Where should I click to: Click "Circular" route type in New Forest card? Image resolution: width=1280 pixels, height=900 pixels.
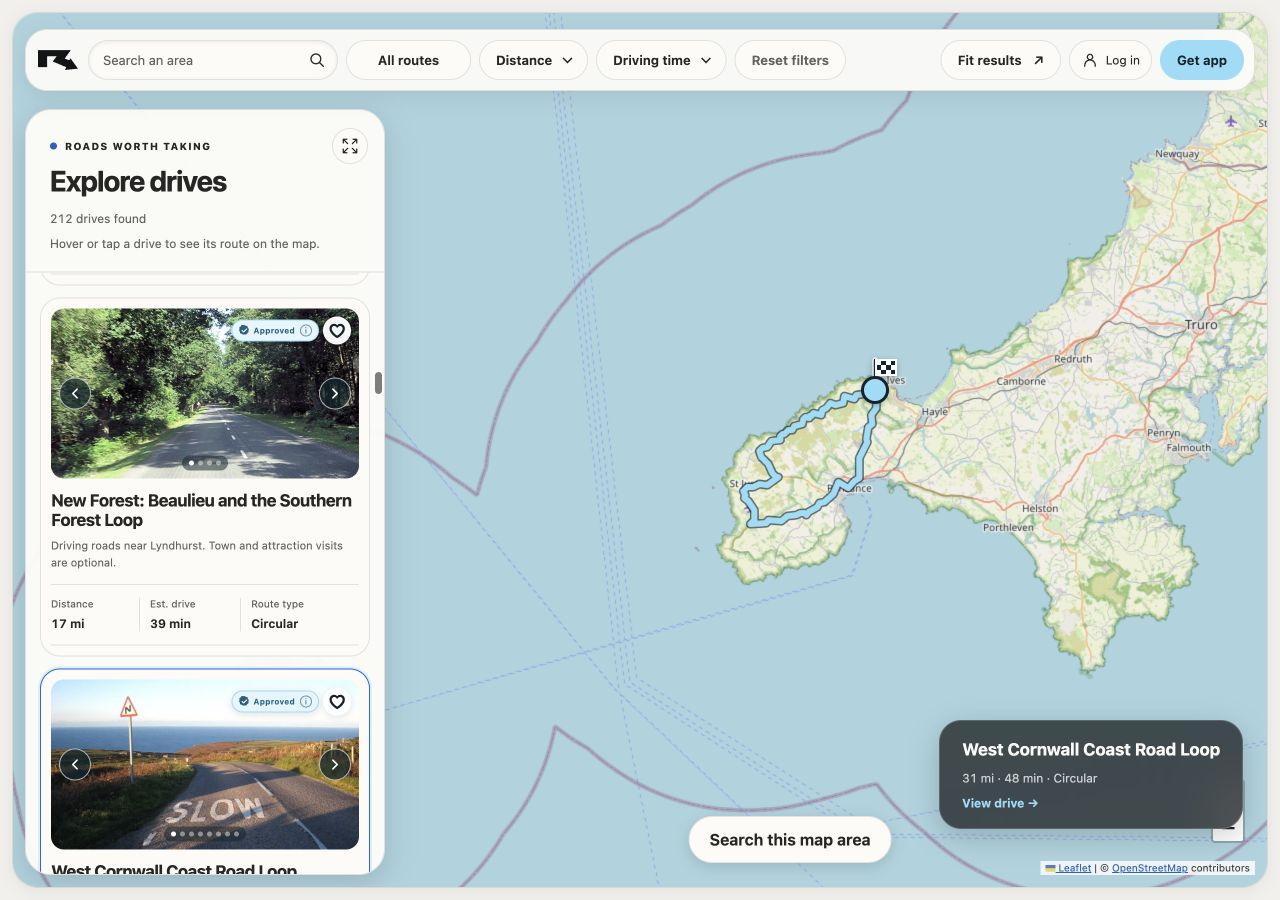[x=275, y=624]
